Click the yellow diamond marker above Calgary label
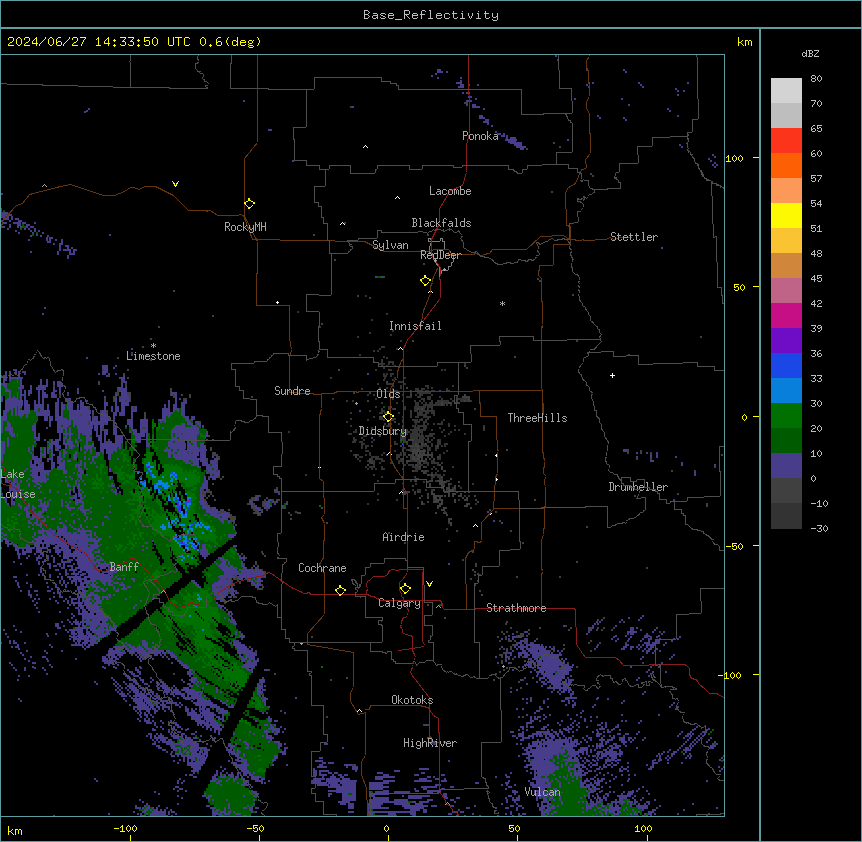 coord(405,589)
